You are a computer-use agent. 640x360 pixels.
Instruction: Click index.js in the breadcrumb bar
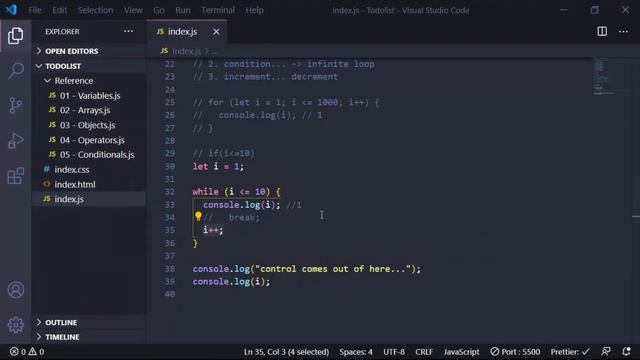click(x=186, y=51)
